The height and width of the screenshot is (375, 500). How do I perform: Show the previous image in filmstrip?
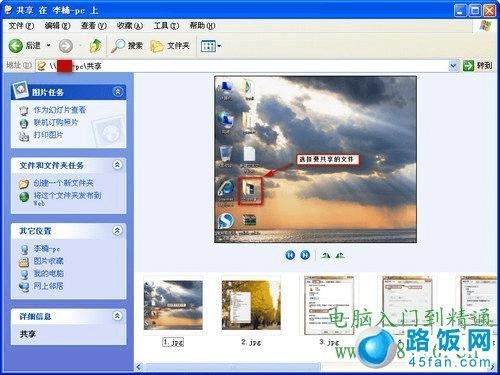point(290,255)
